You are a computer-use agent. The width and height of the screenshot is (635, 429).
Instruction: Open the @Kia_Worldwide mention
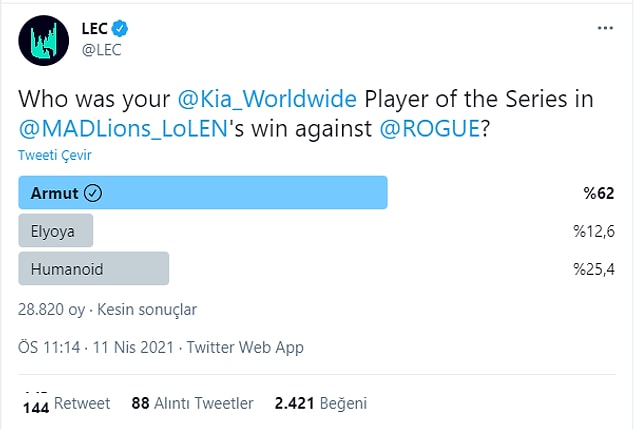[x=267, y=99]
